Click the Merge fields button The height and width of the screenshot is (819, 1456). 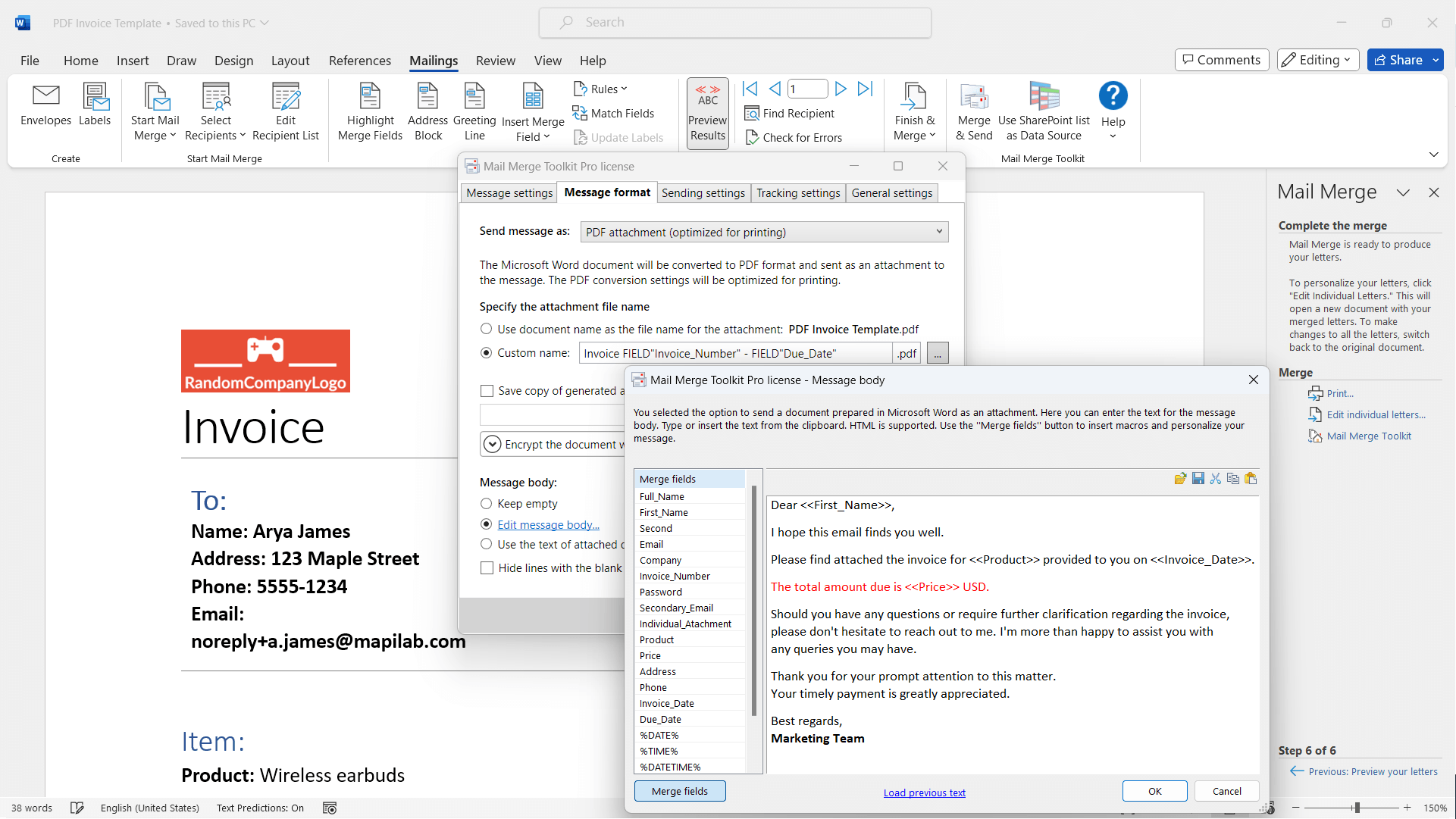tap(679, 790)
